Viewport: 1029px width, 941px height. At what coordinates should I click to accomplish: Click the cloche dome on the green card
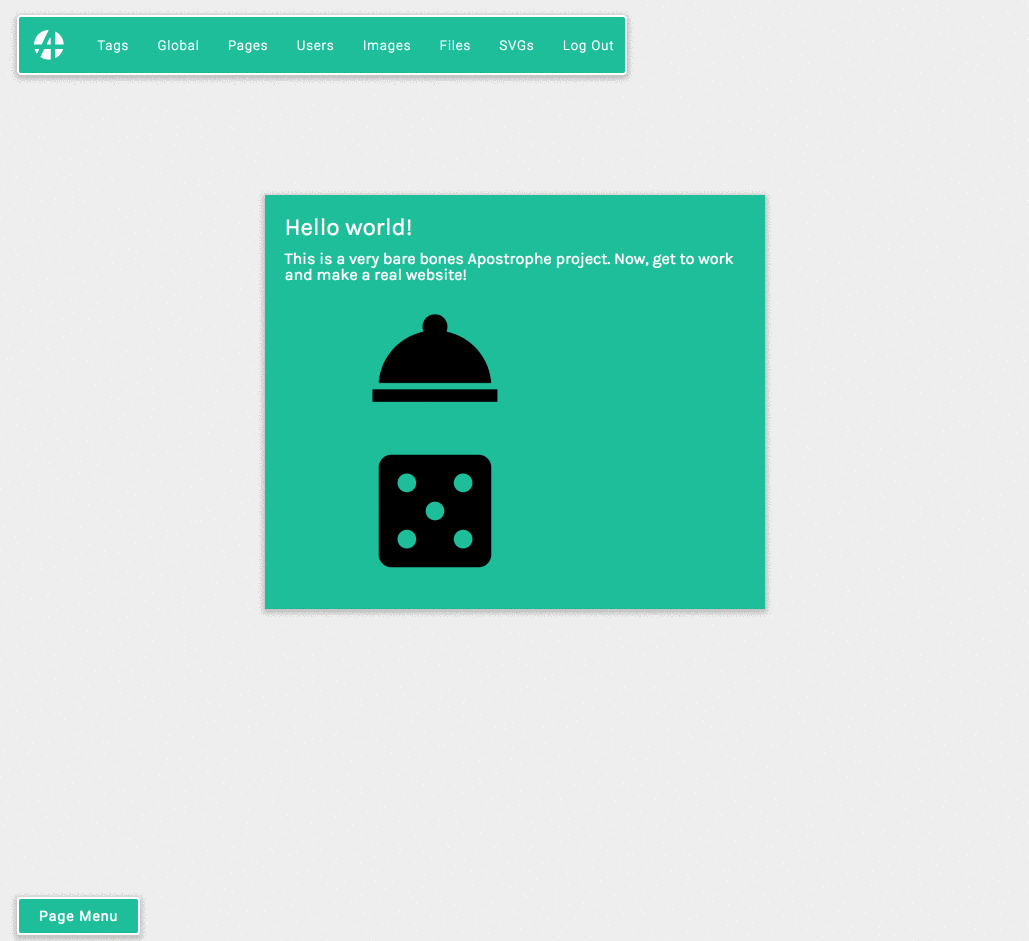pos(434,350)
